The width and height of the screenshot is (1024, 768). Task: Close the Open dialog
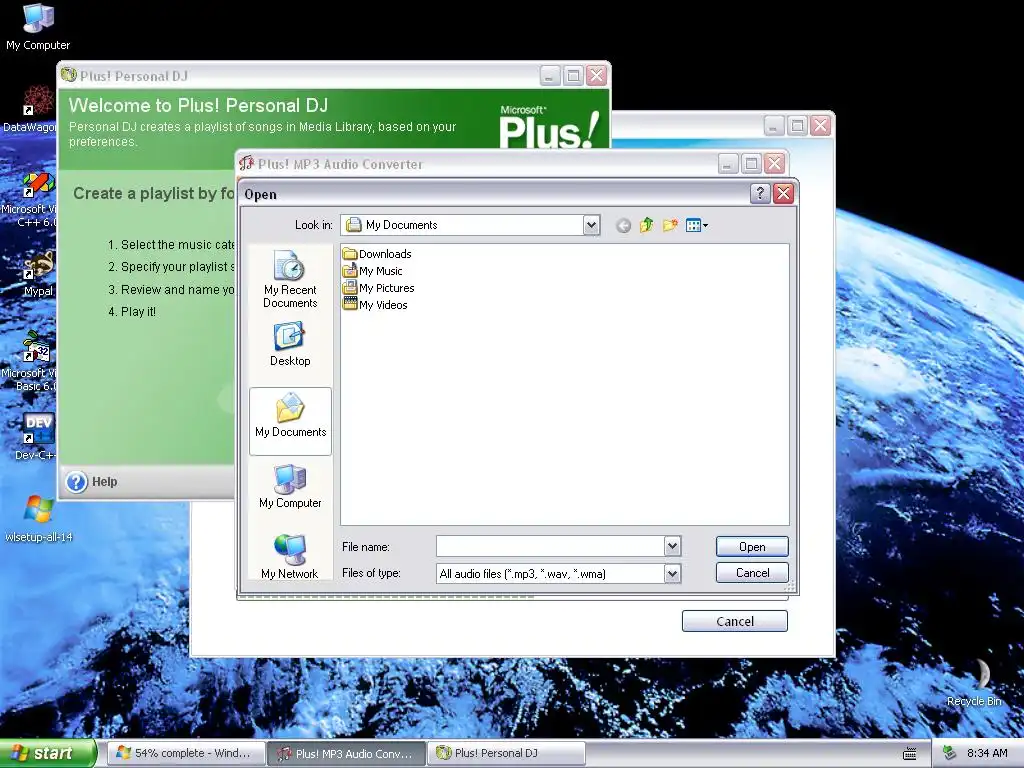tap(783, 193)
